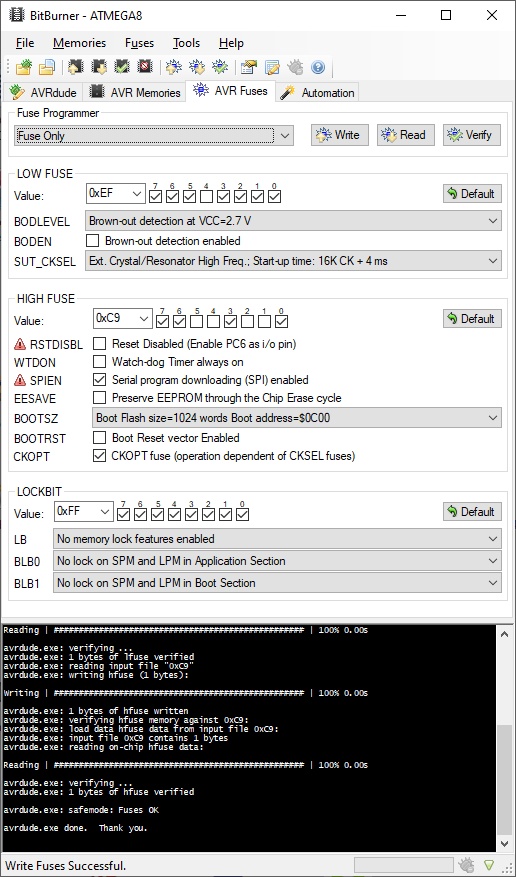Expand the BLB0 Application Section lock dropdown
The width and height of the screenshot is (516, 877).
[277, 561]
